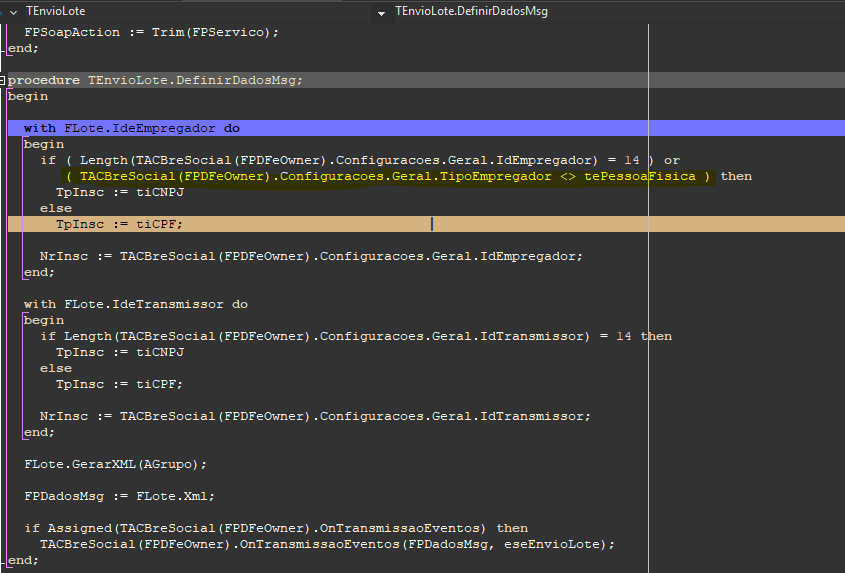Click the 'or' keyword after '= 14 )'
The width and height of the screenshot is (845, 573).
672,160
